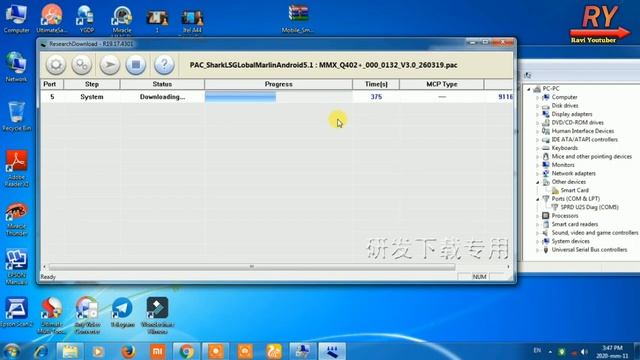The height and width of the screenshot is (360, 640).
Task: Select the Miracle desktop shortcut in top row
Action: pyautogui.click(x=122, y=18)
